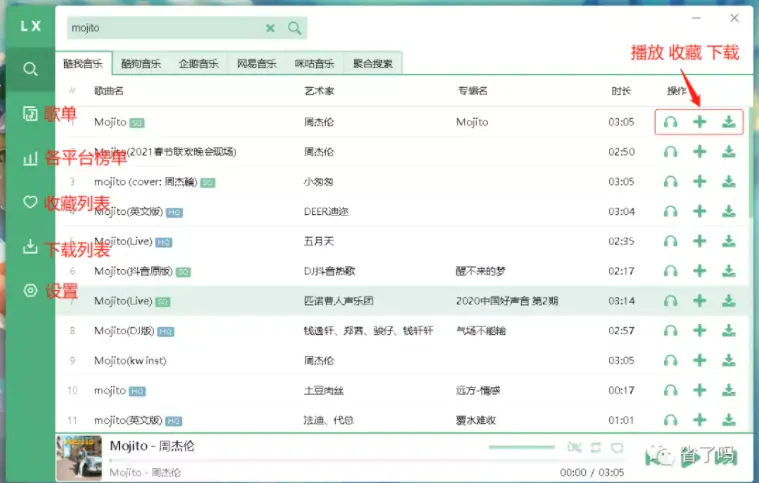Image resolution: width=759 pixels, height=483 pixels.
Task: Play Mojito by 周杰伦 03:05 first row
Action: coord(670,122)
